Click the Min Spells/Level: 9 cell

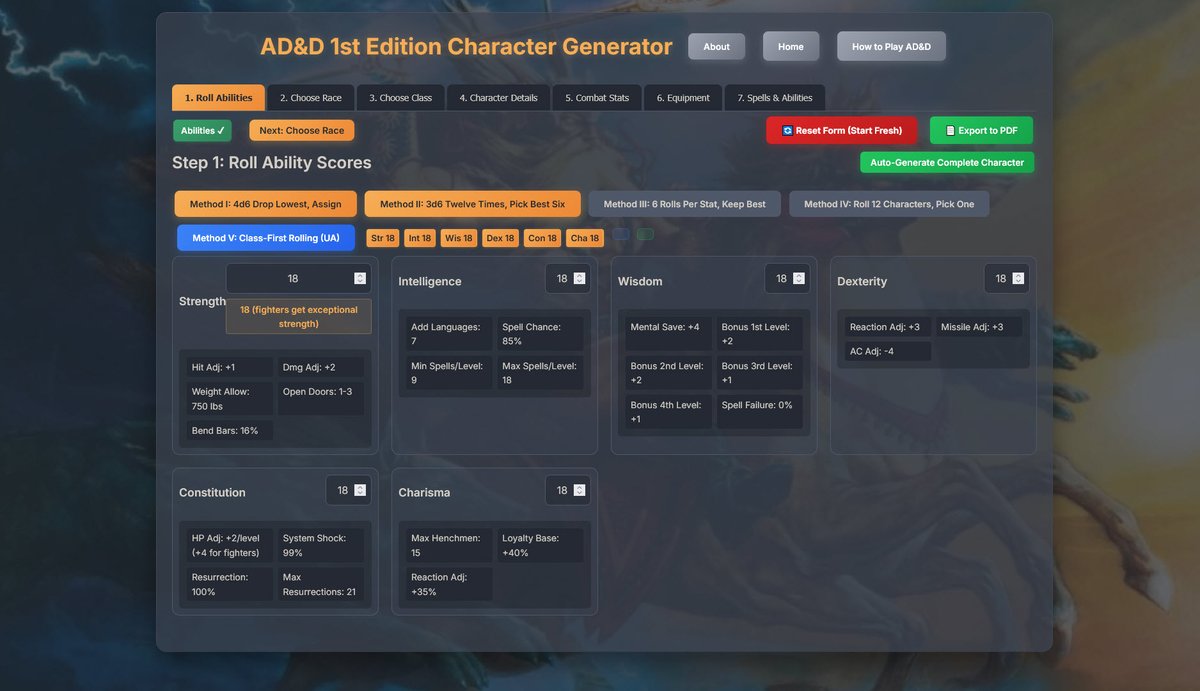[x=449, y=373]
